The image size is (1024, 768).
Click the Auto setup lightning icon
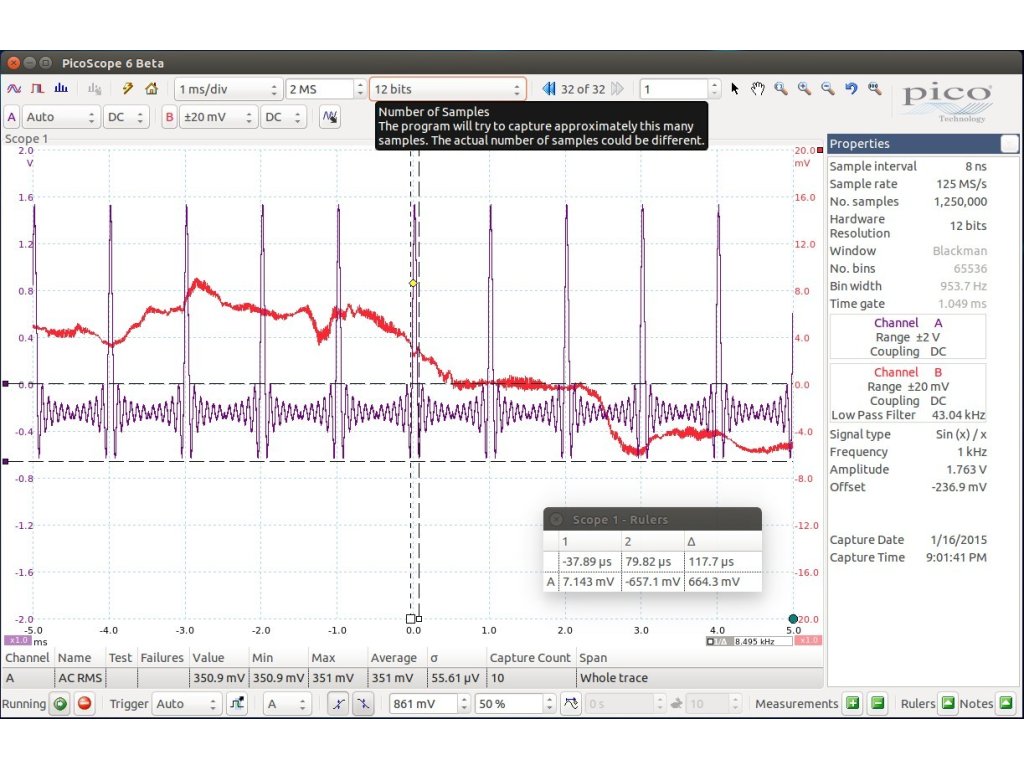point(128,89)
